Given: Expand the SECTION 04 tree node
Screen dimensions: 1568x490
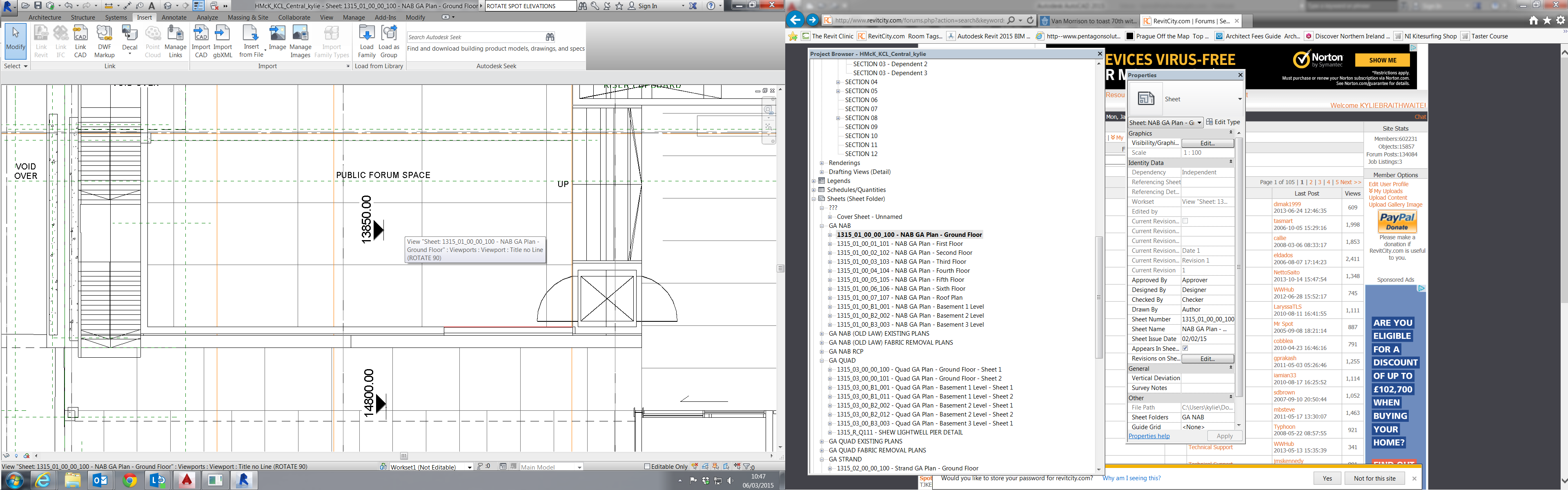Looking at the screenshot, I should (x=838, y=82).
